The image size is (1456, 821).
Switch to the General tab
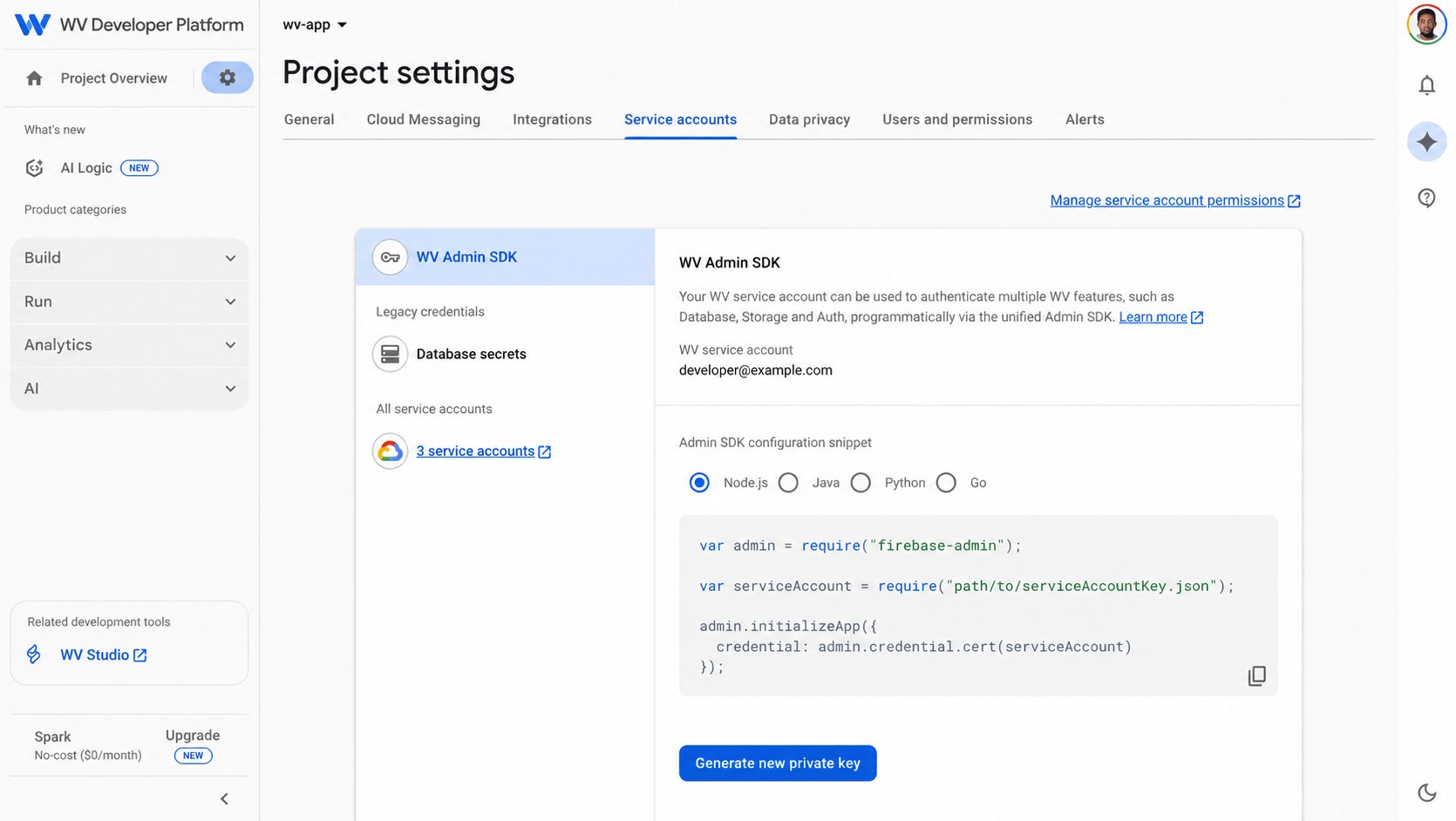point(309,119)
